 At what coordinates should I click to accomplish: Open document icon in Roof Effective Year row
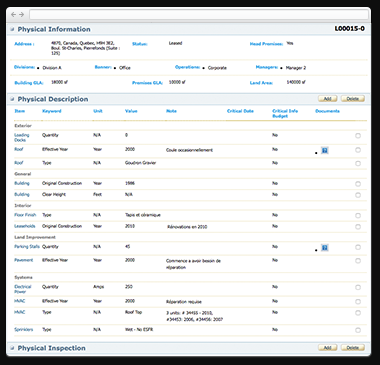(325, 151)
